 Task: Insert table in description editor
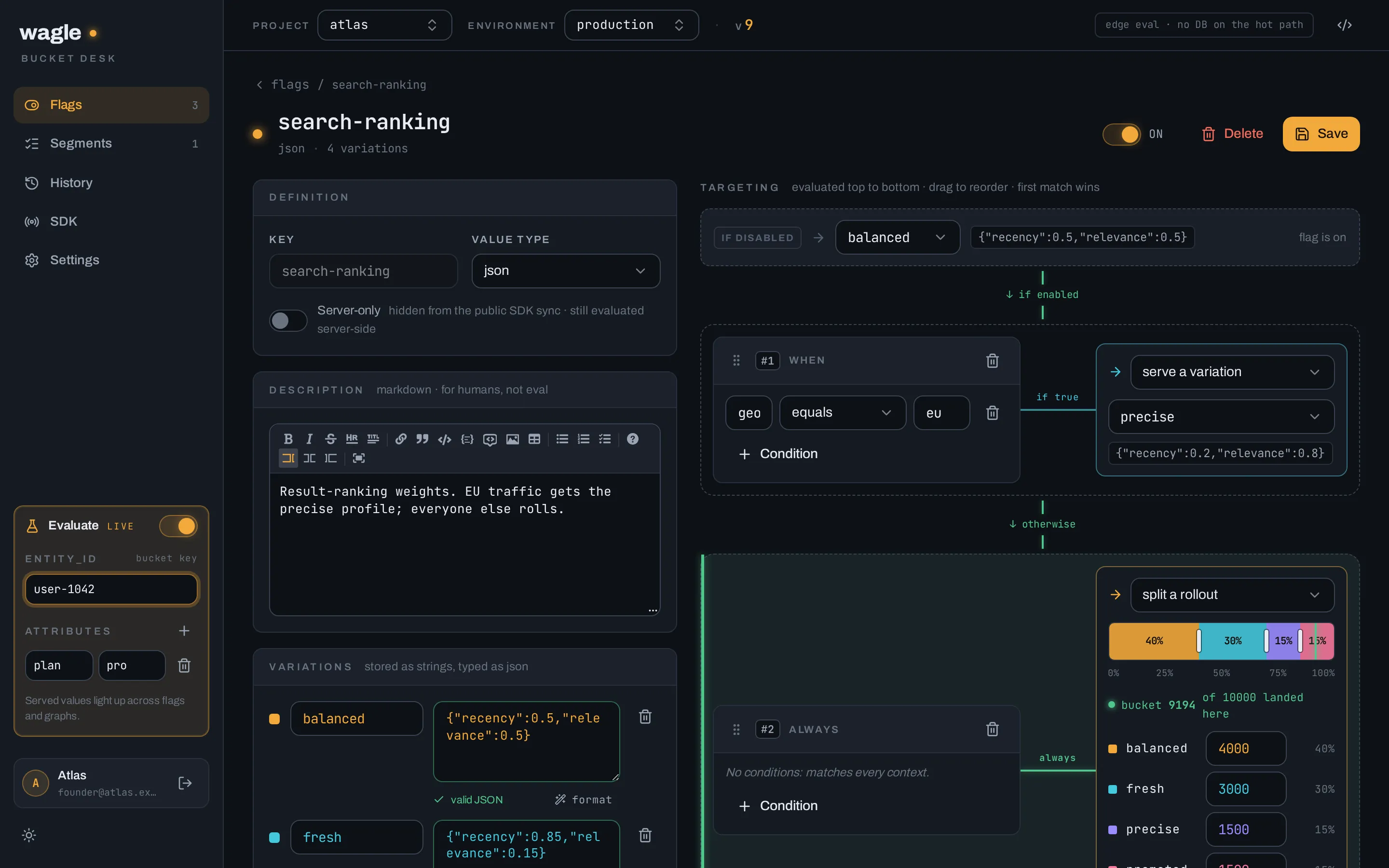534,439
